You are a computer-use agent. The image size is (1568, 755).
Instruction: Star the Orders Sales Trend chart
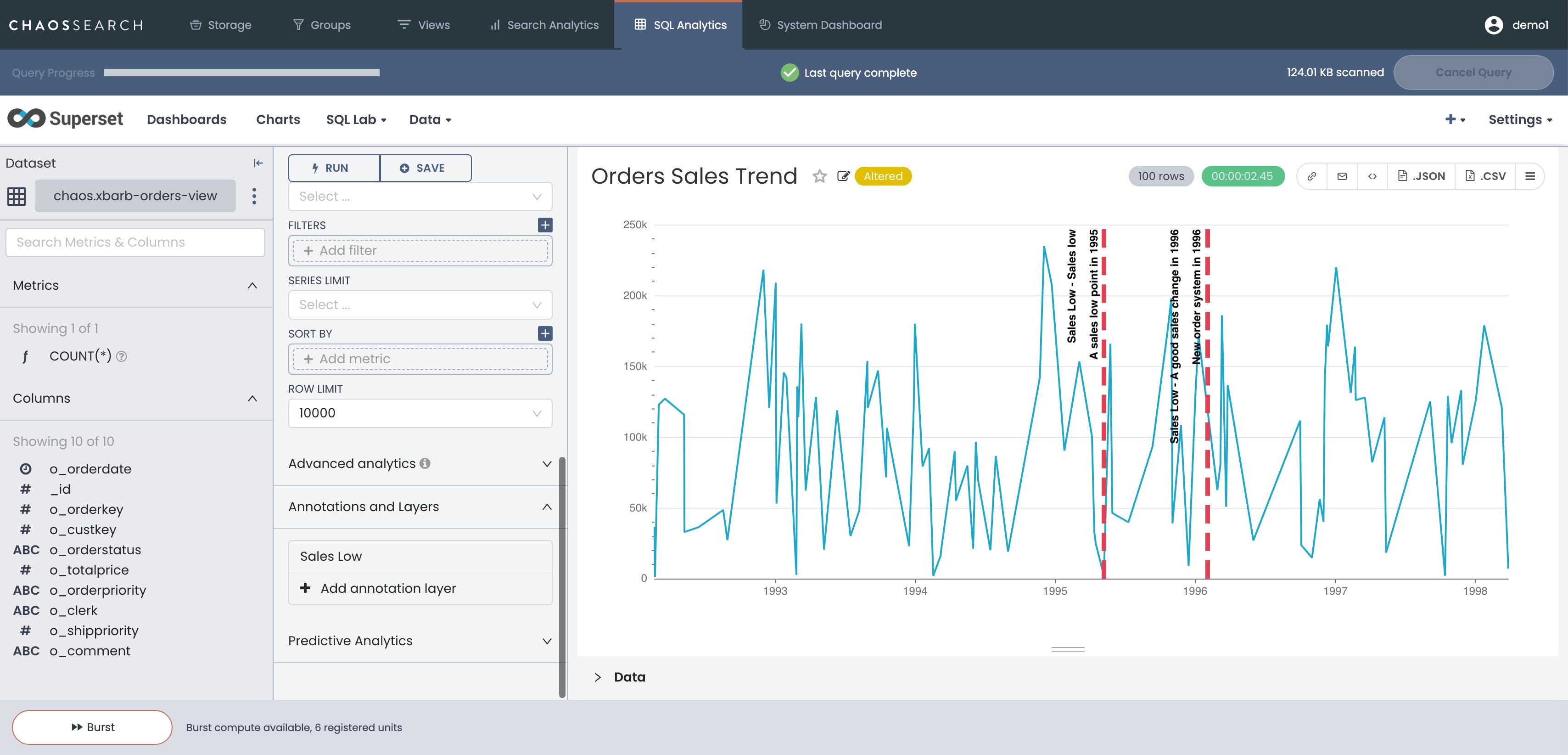(819, 176)
